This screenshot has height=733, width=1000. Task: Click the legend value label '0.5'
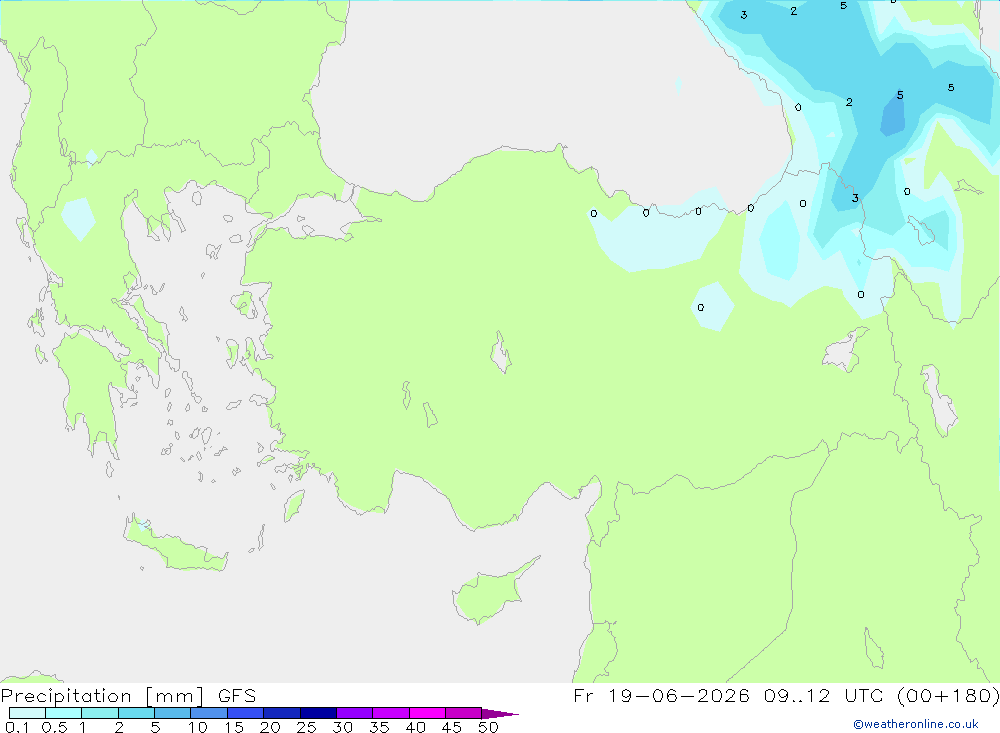(x=54, y=727)
